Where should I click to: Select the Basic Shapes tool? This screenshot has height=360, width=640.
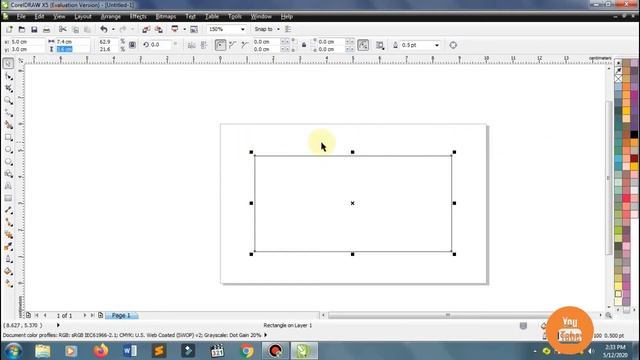coord(8,174)
